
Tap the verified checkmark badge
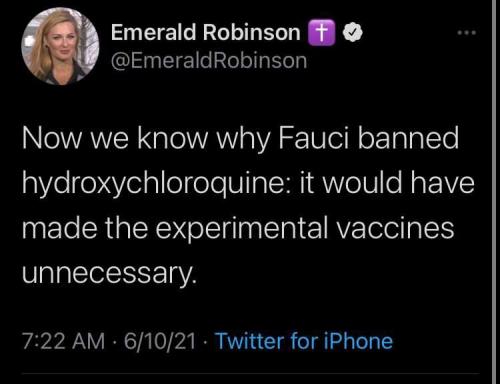[x=353, y=32]
